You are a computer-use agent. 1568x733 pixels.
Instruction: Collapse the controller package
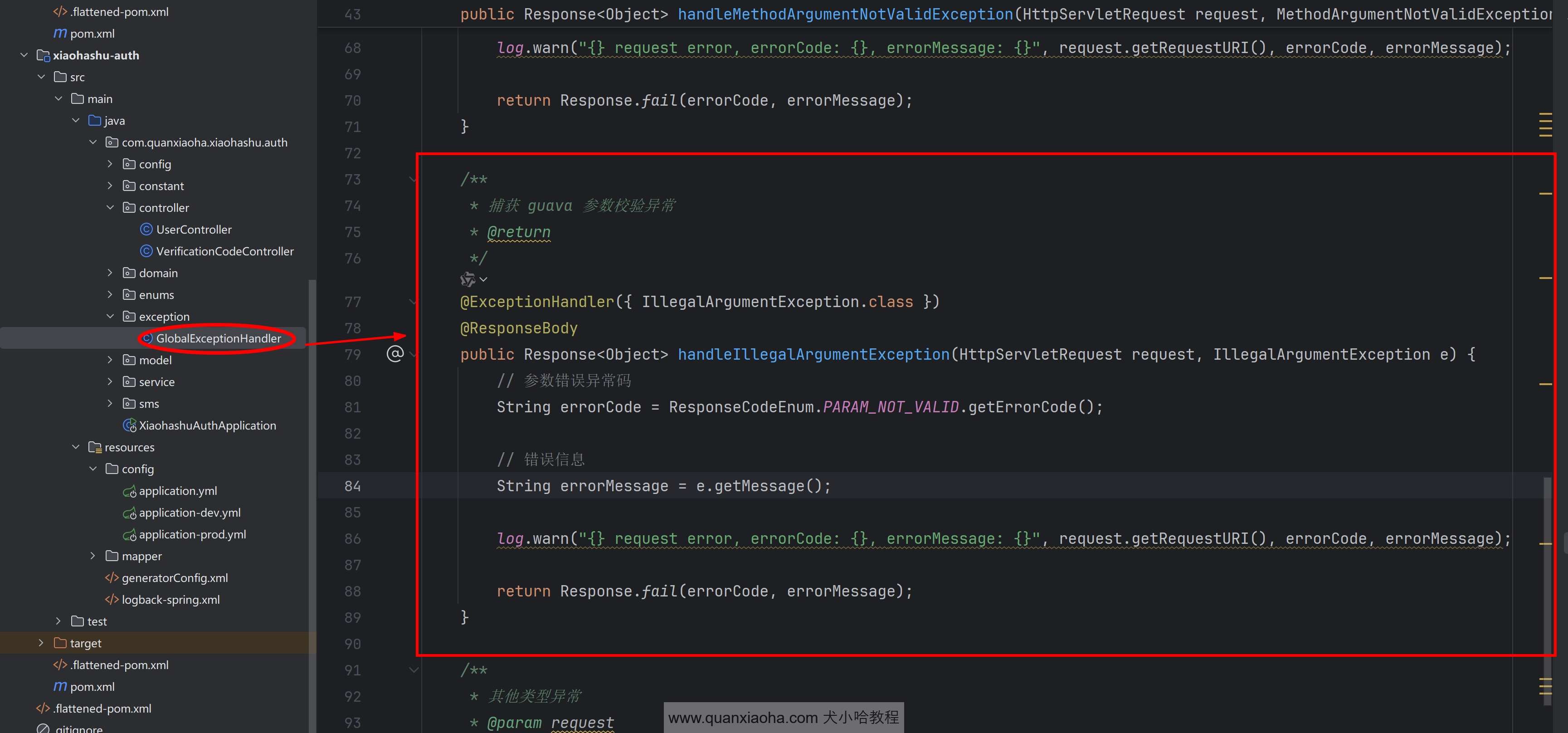click(x=110, y=208)
